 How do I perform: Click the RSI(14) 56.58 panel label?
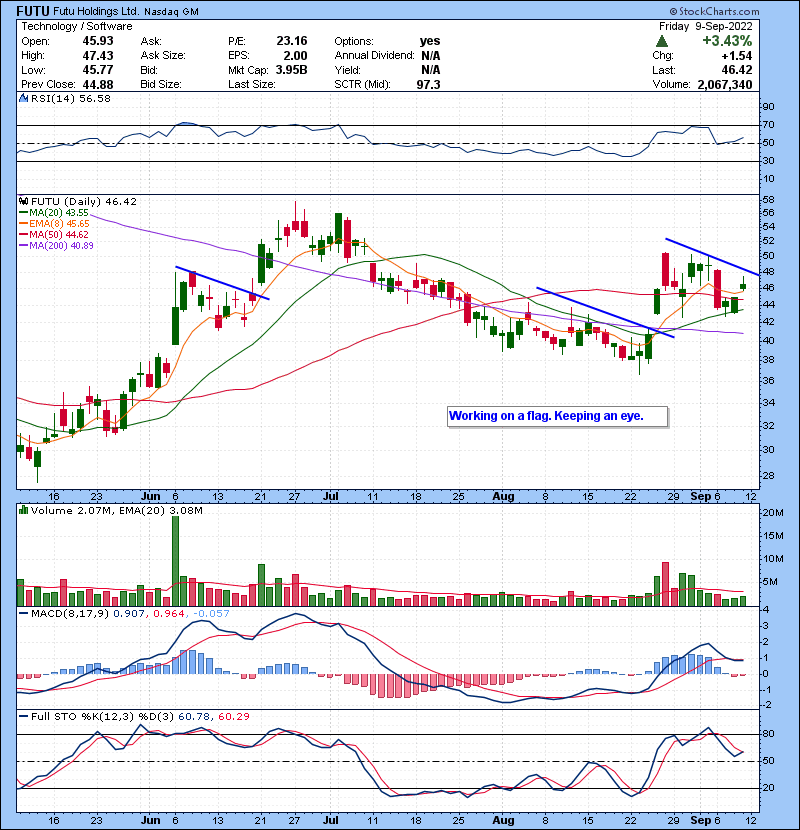pyautogui.click(x=70, y=98)
